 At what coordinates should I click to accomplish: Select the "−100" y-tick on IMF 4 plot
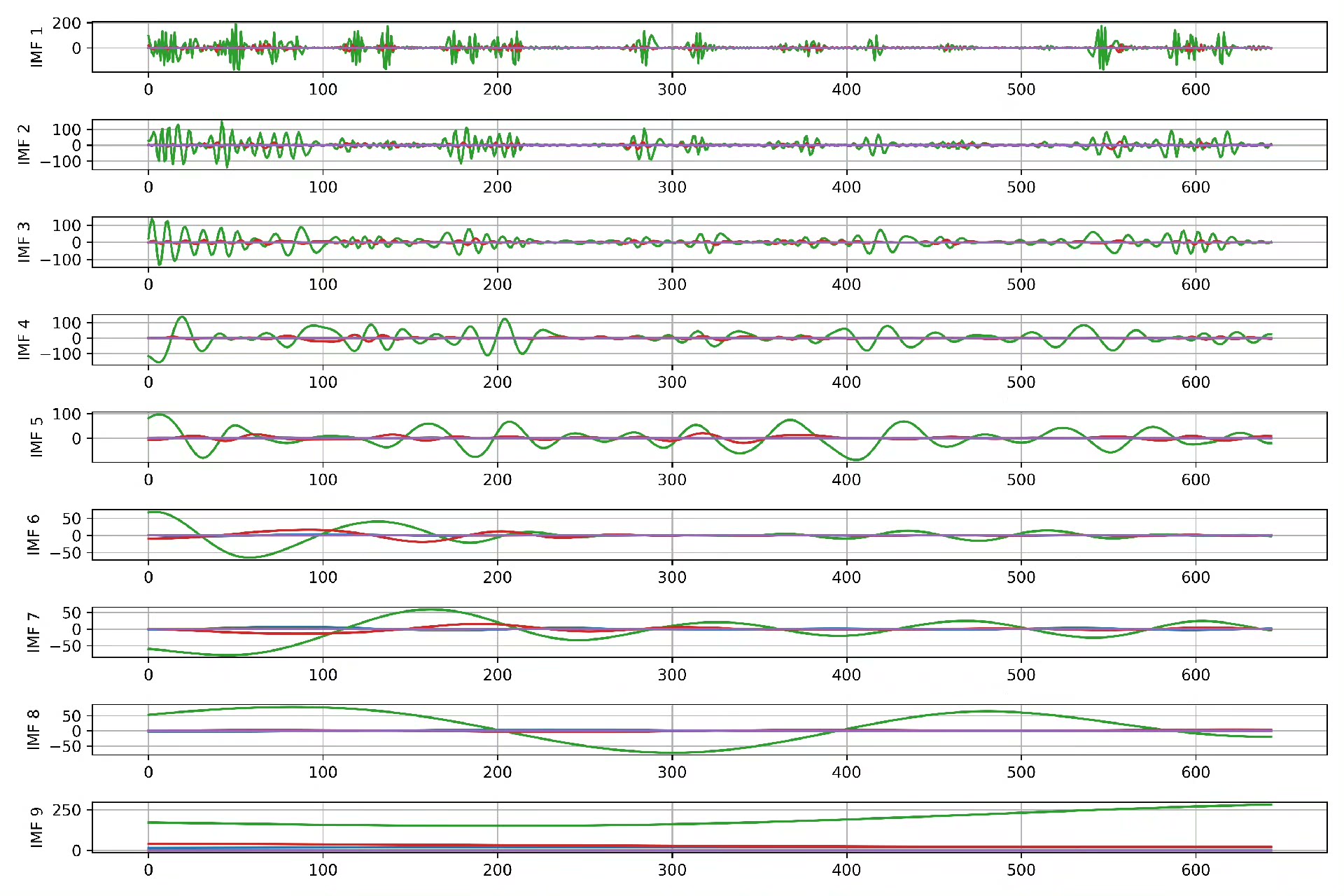[x=61, y=354]
